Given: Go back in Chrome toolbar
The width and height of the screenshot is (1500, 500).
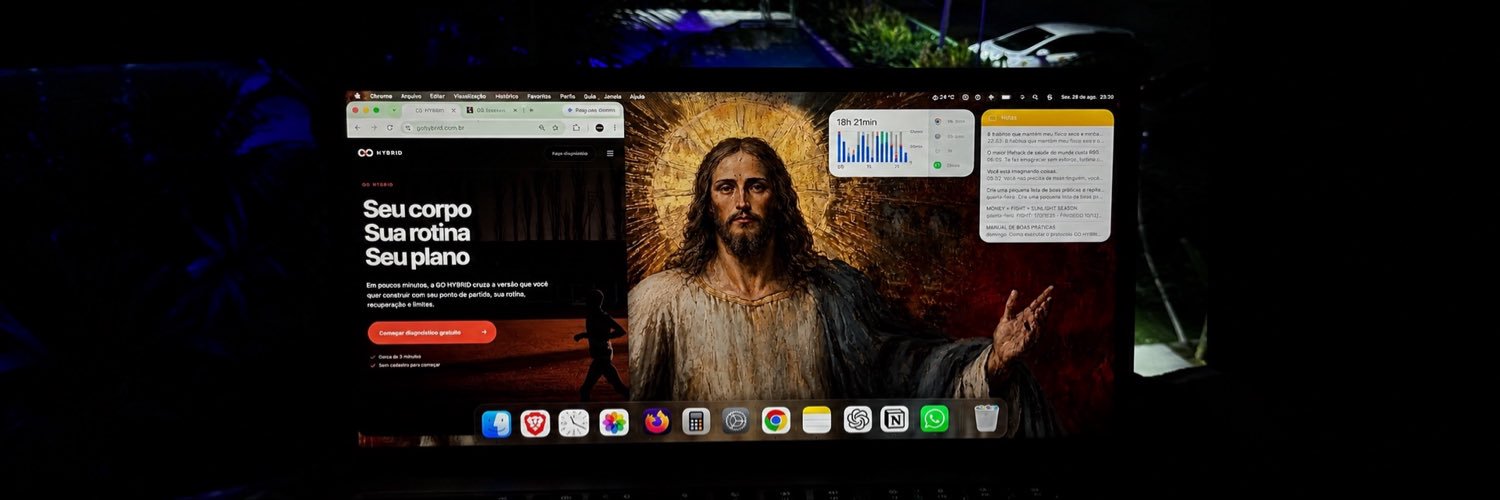Looking at the screenshot, I should point(357,127).
